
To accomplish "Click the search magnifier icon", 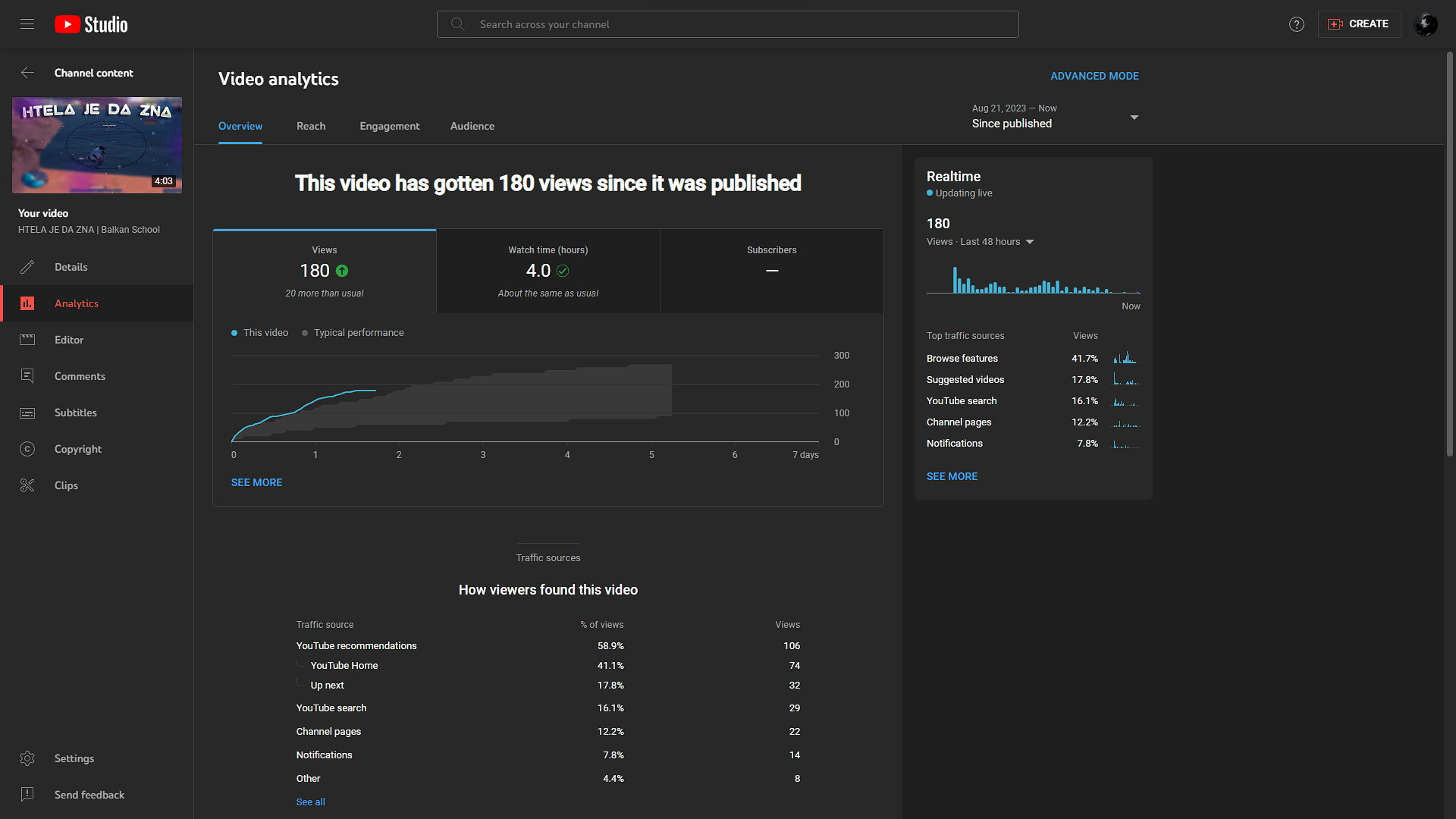I will (x=457, y=24).
